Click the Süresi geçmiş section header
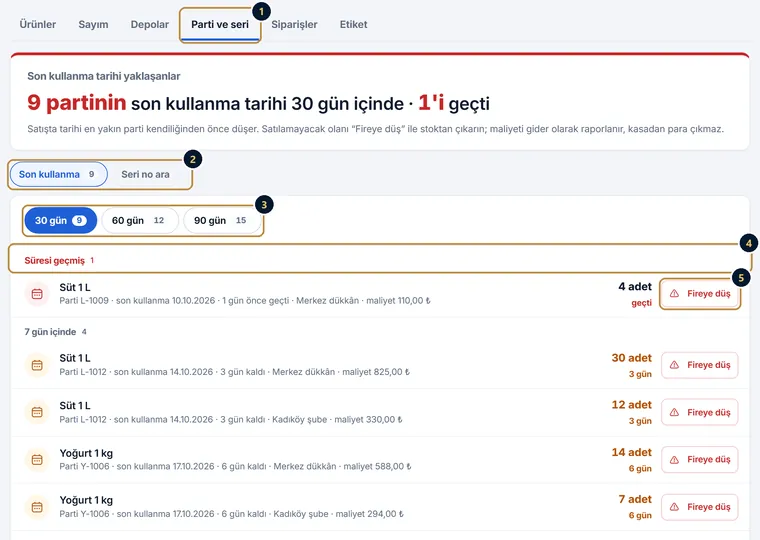 (59, 261)
